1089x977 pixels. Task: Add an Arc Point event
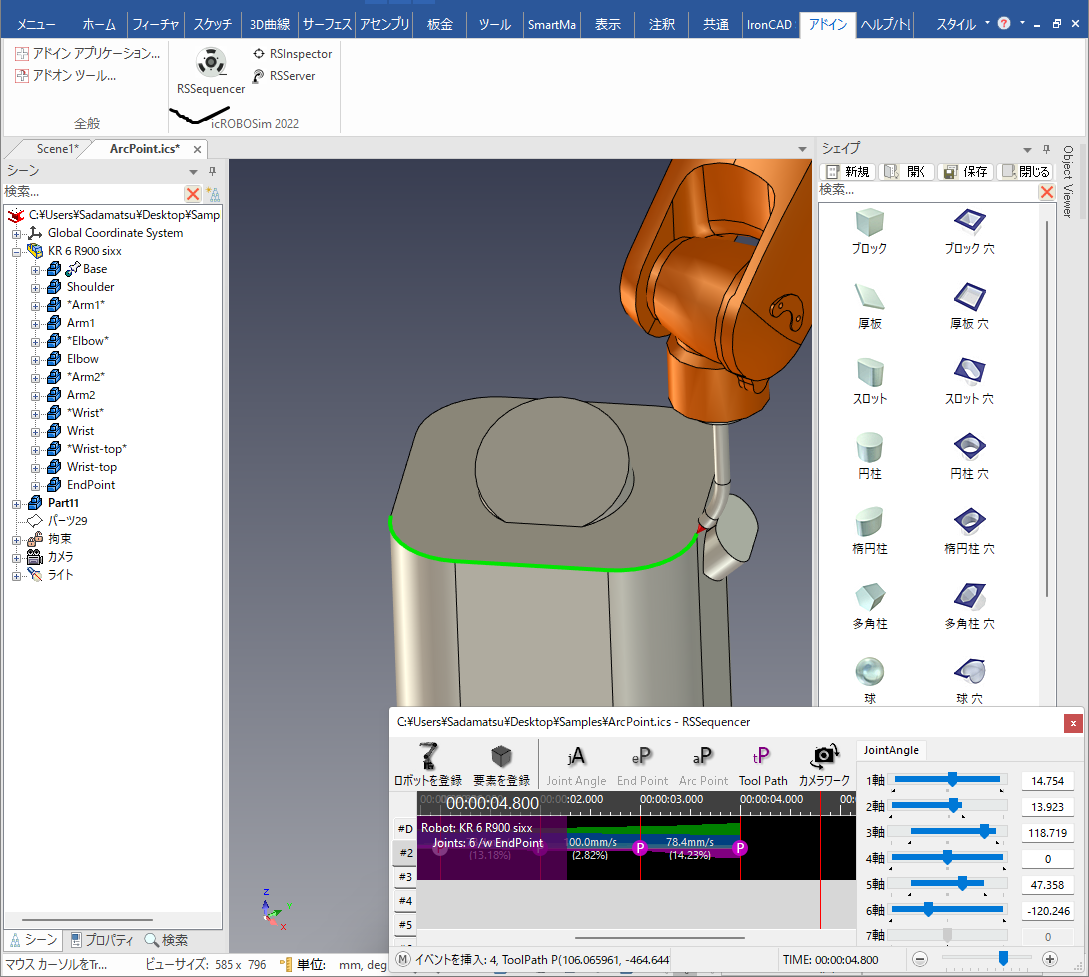703,764
